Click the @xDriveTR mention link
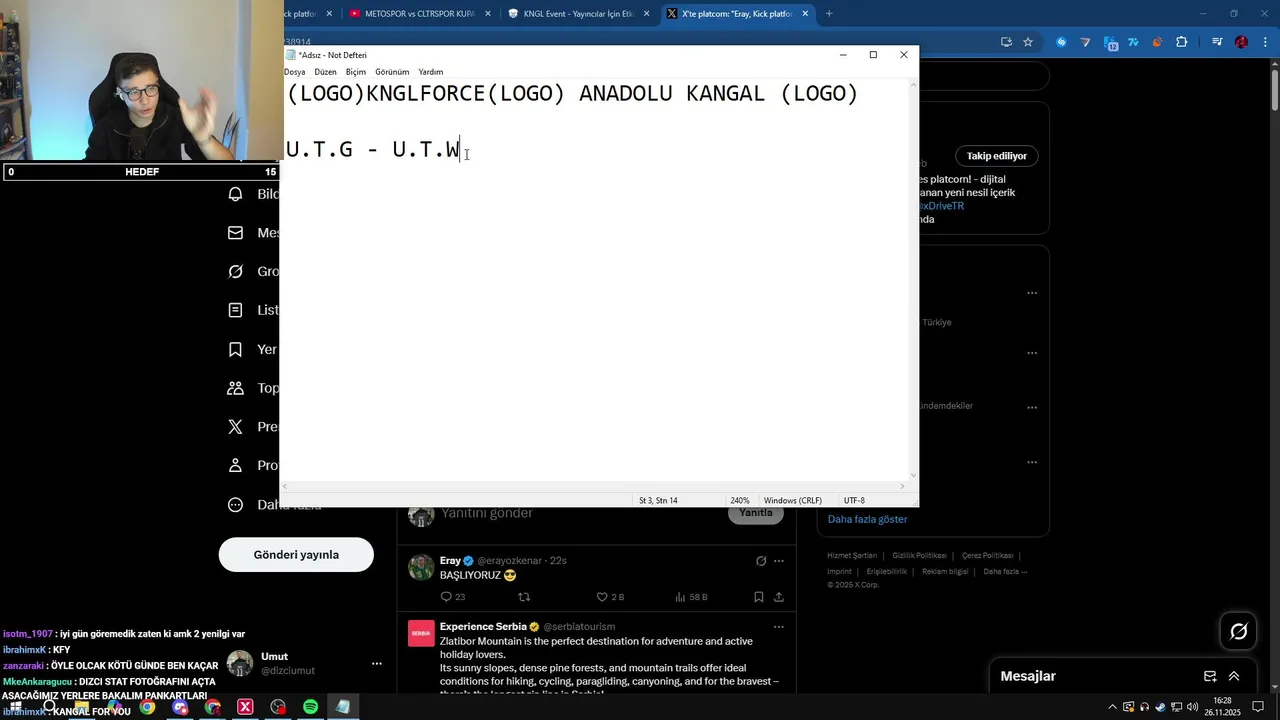The height and width of the screenshot is (720, 1280). (941, 205)
